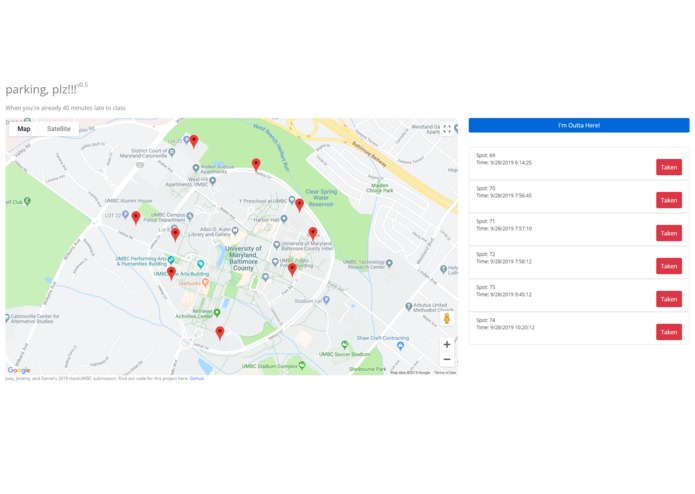Select red parking pin near Lot 20
Screen dimensions: 695x494
tap(194, 141)
